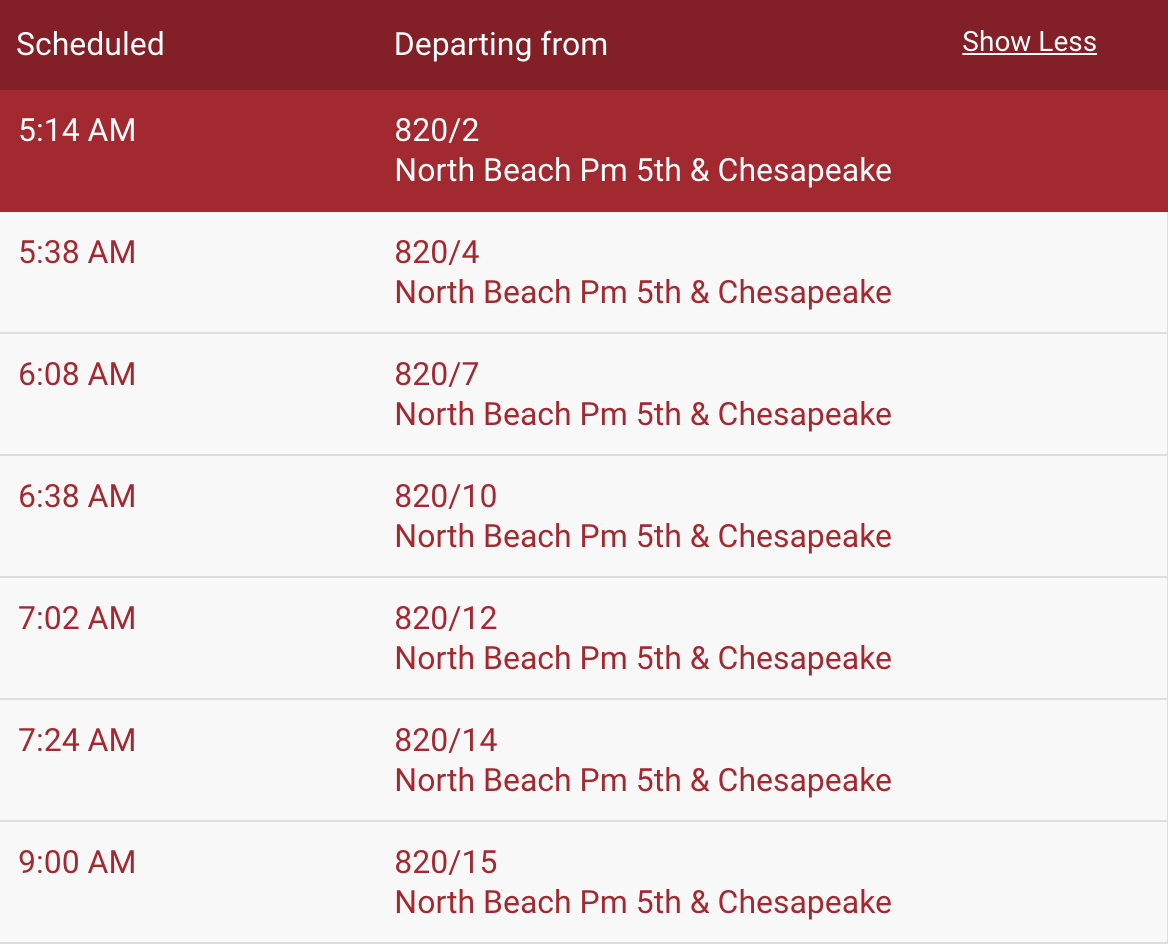Open trip 820/7 details
This screenshot has height=952, width=1168.
(437, 375)
